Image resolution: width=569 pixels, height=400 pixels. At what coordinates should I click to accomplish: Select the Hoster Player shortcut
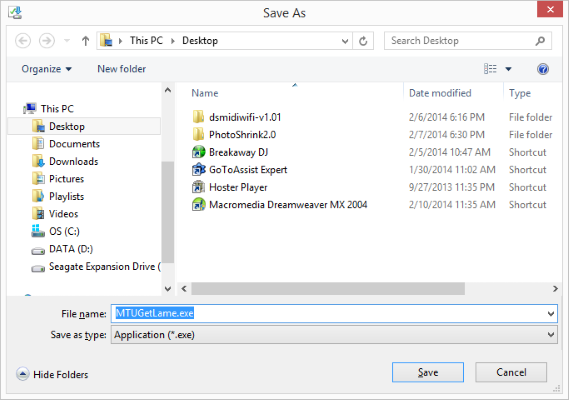(x=229, y=187)
